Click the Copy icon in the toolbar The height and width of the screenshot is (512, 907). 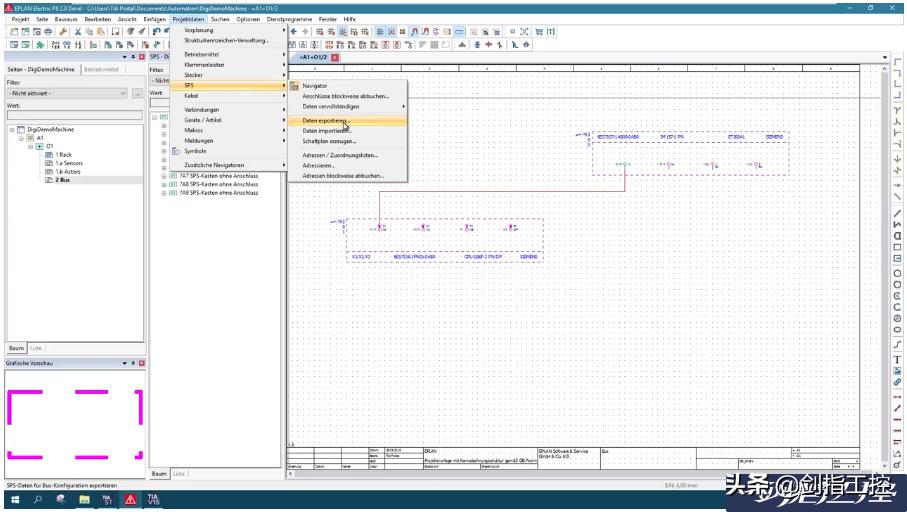click(x=89, y=31)
